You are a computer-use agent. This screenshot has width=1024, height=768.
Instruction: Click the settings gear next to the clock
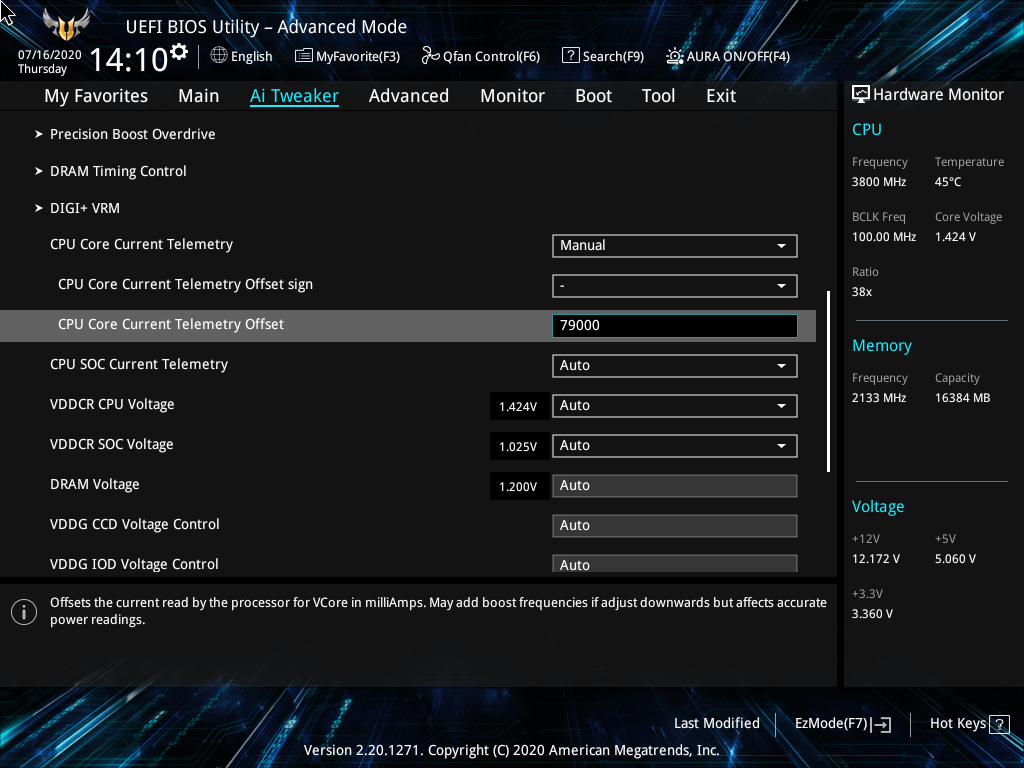[179, 52]
